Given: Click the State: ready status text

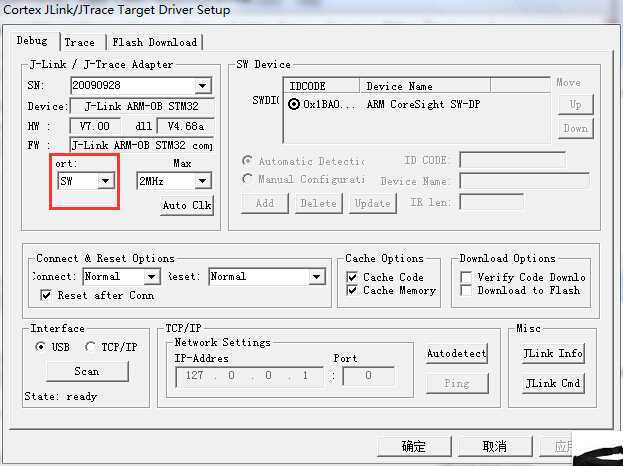Looking at the screenshot, I should pos(61,396).
